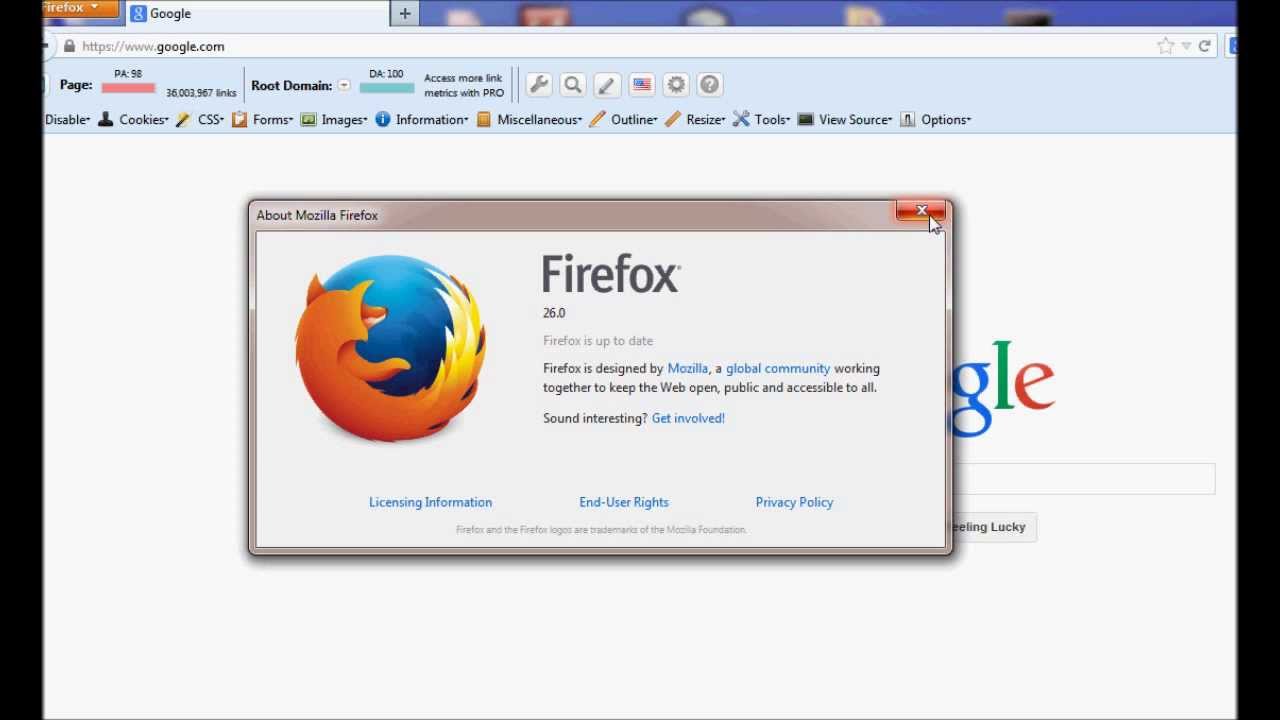Open the Forms dropdown menu
This screenshot has width=1280, height=720.
pos(273,119)
